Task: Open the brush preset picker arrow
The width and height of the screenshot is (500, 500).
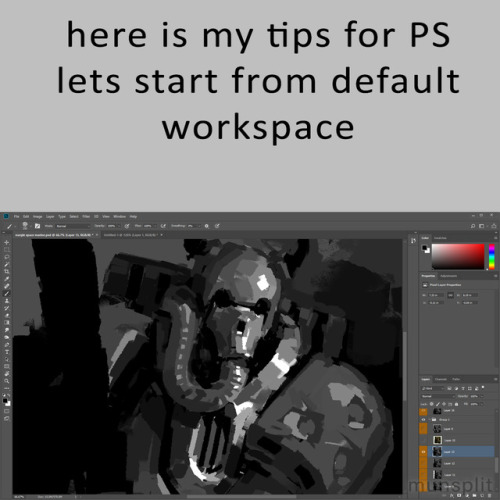Action: click(31, 226)
